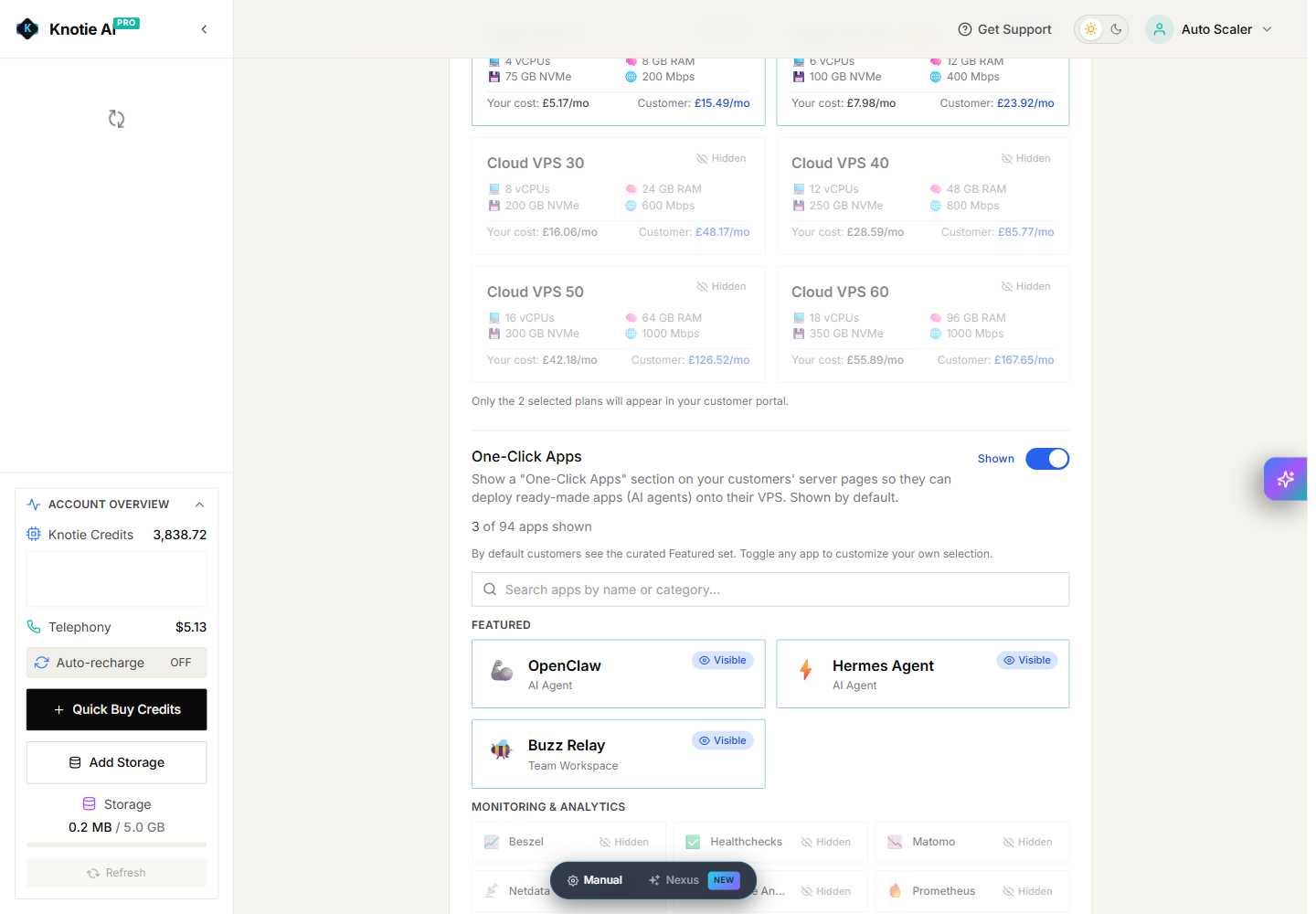This screenshot has width=1316, height=914.
Task: Switch to Manual mode
Action: 595,880
